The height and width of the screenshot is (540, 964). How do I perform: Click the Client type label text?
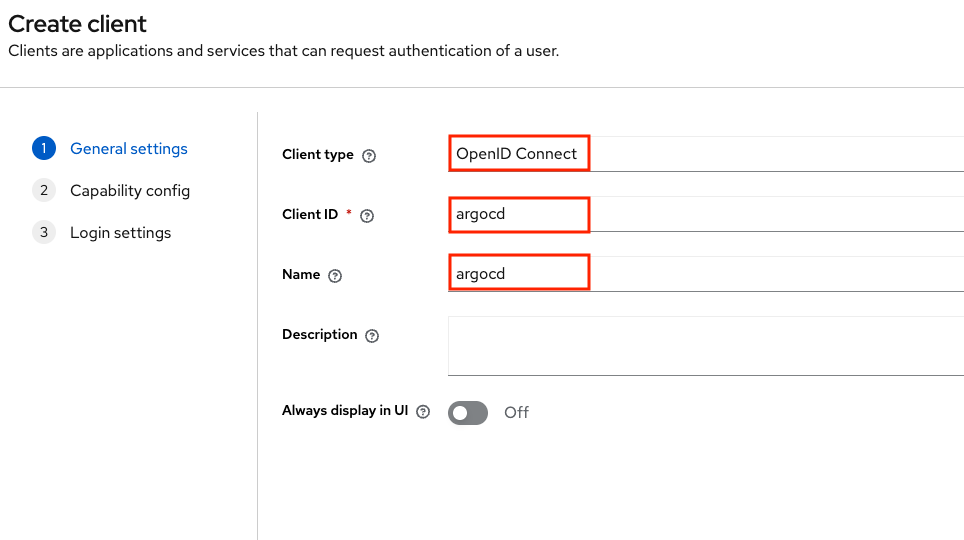click(318, 154)
